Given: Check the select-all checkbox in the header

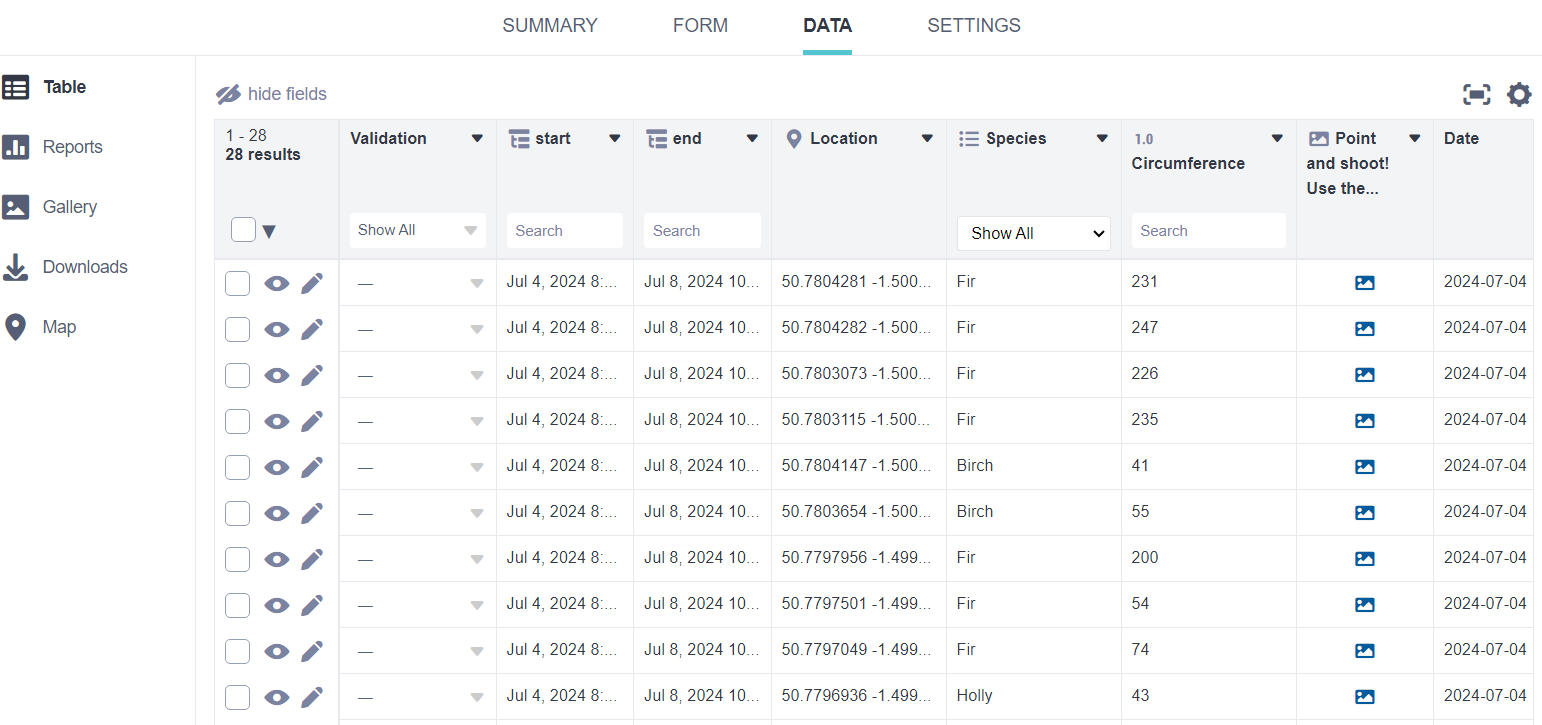Looking at the screenshot, I should [x=243, y=229].
